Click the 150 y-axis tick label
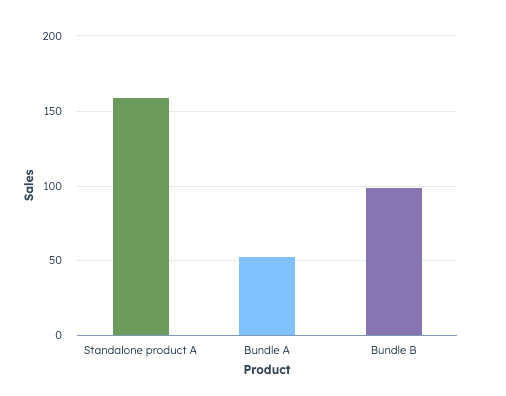 click(x=53, y=111)
